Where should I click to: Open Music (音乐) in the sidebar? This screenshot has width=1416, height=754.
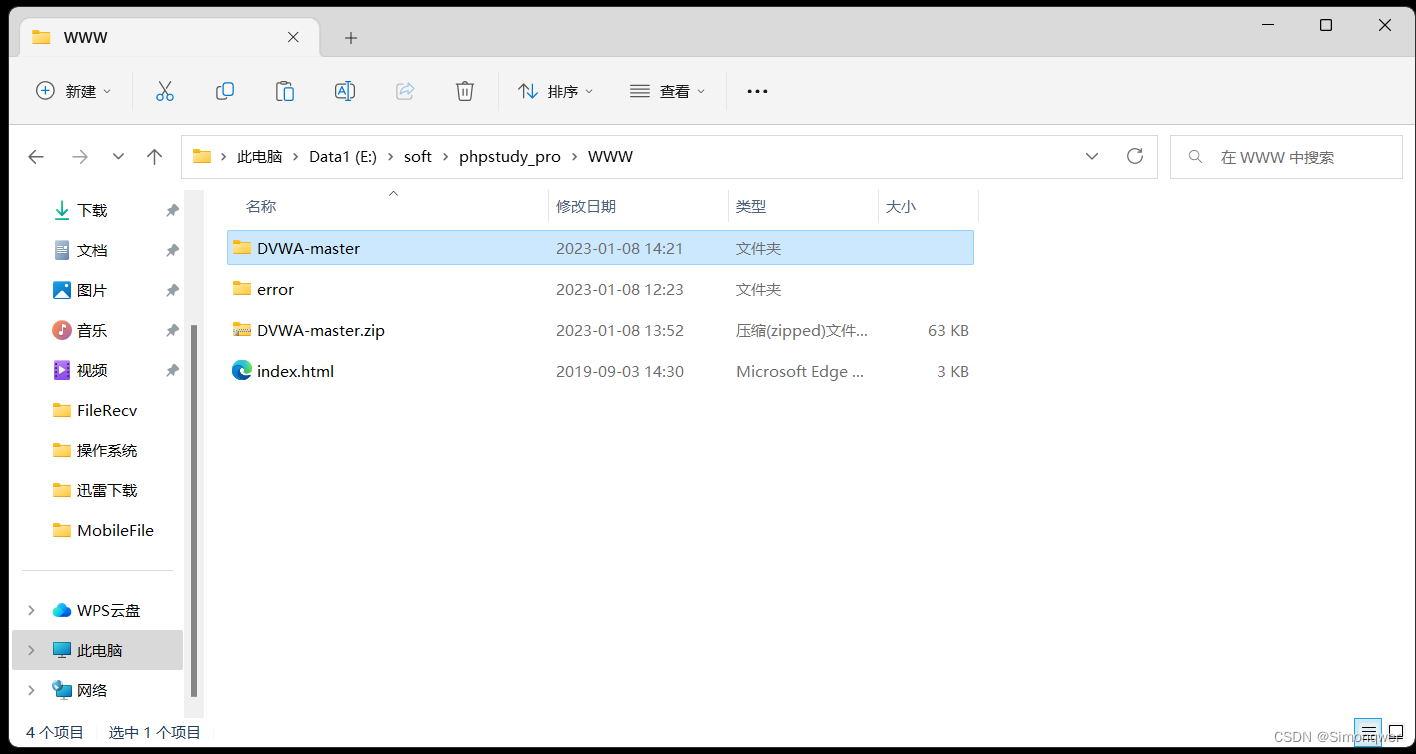(x=92, y=330)
